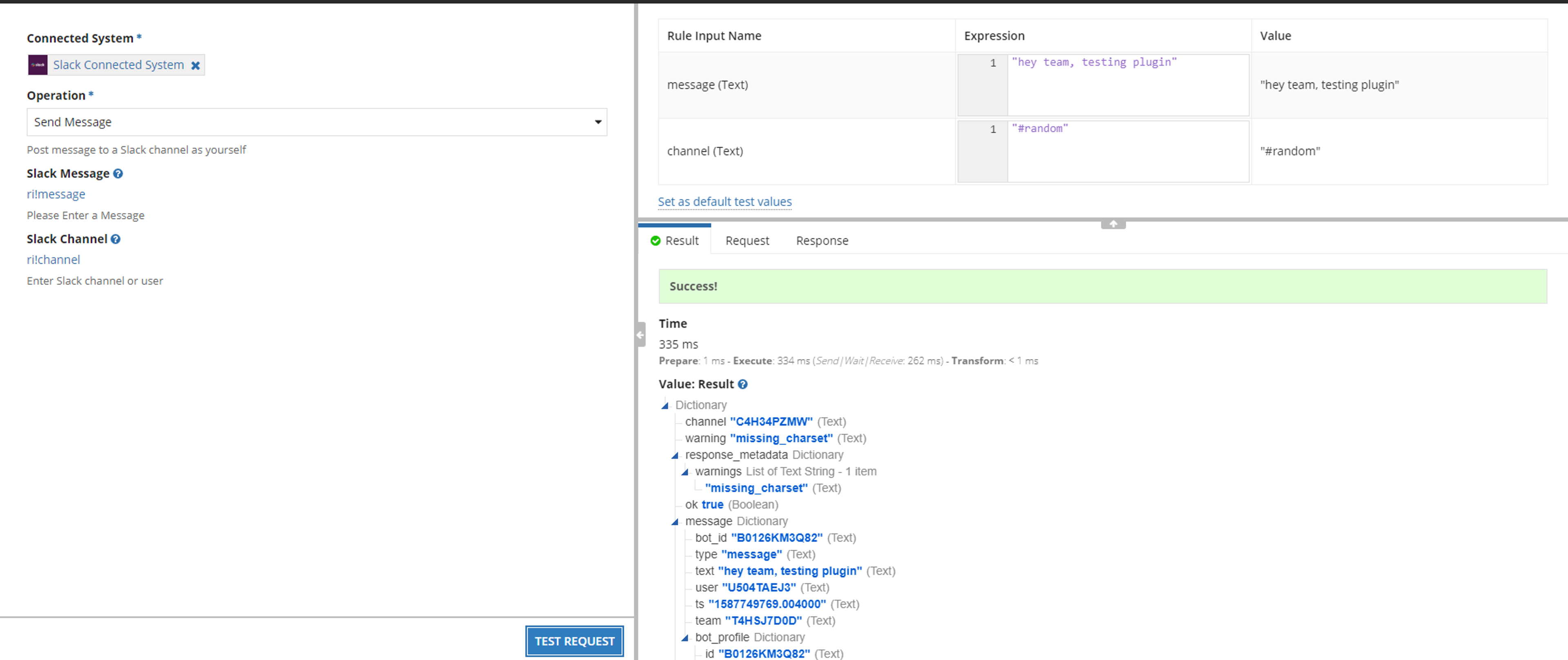The height and width of the screenshot is (660, 1568).
Task: Switch to the Result tab
Action: click(675, 241)
